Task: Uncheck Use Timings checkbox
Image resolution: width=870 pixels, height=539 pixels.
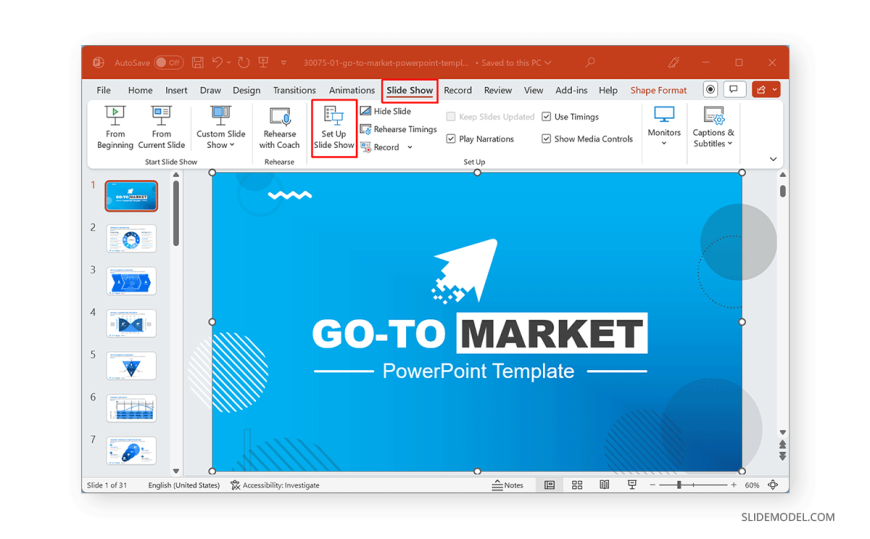Action: (x=547, y=117)
